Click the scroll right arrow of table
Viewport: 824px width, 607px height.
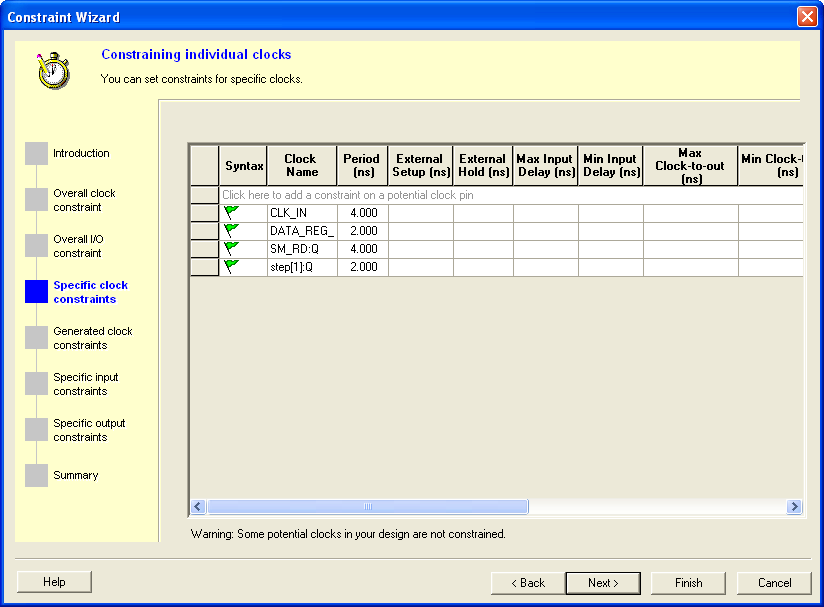coord(794,507)
